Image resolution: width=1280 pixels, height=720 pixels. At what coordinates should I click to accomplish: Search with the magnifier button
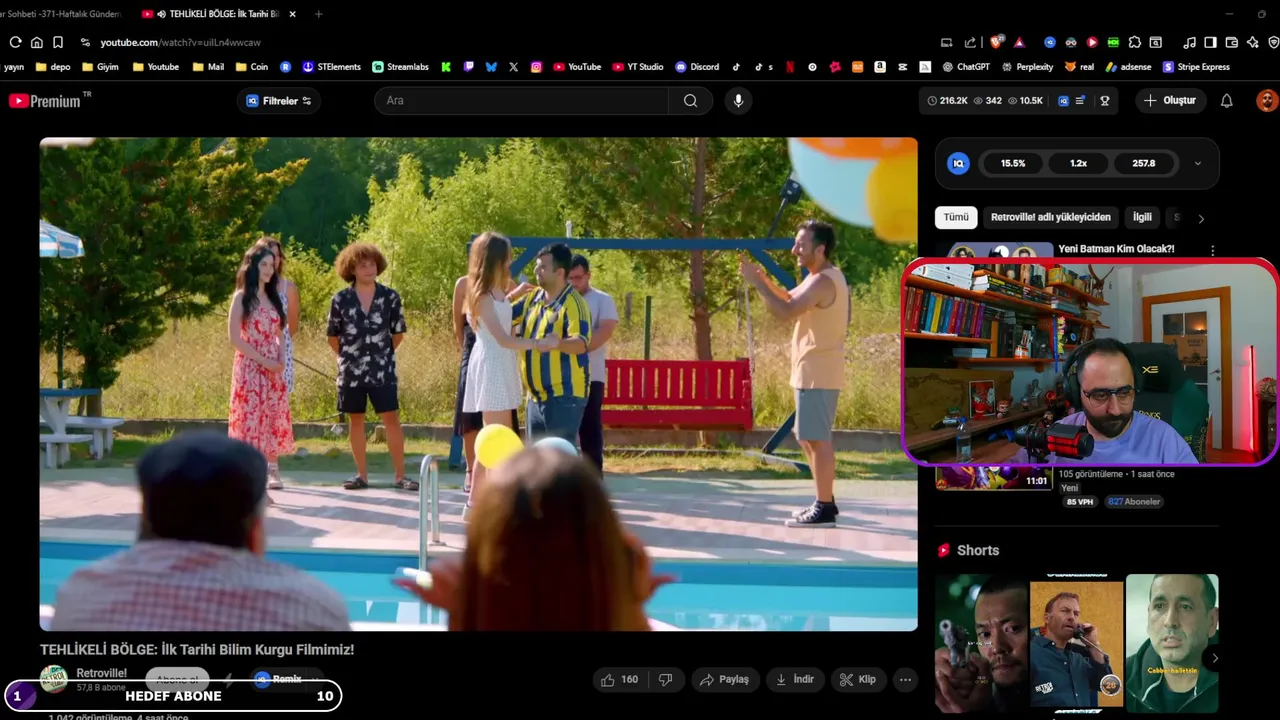click(690, 100)
